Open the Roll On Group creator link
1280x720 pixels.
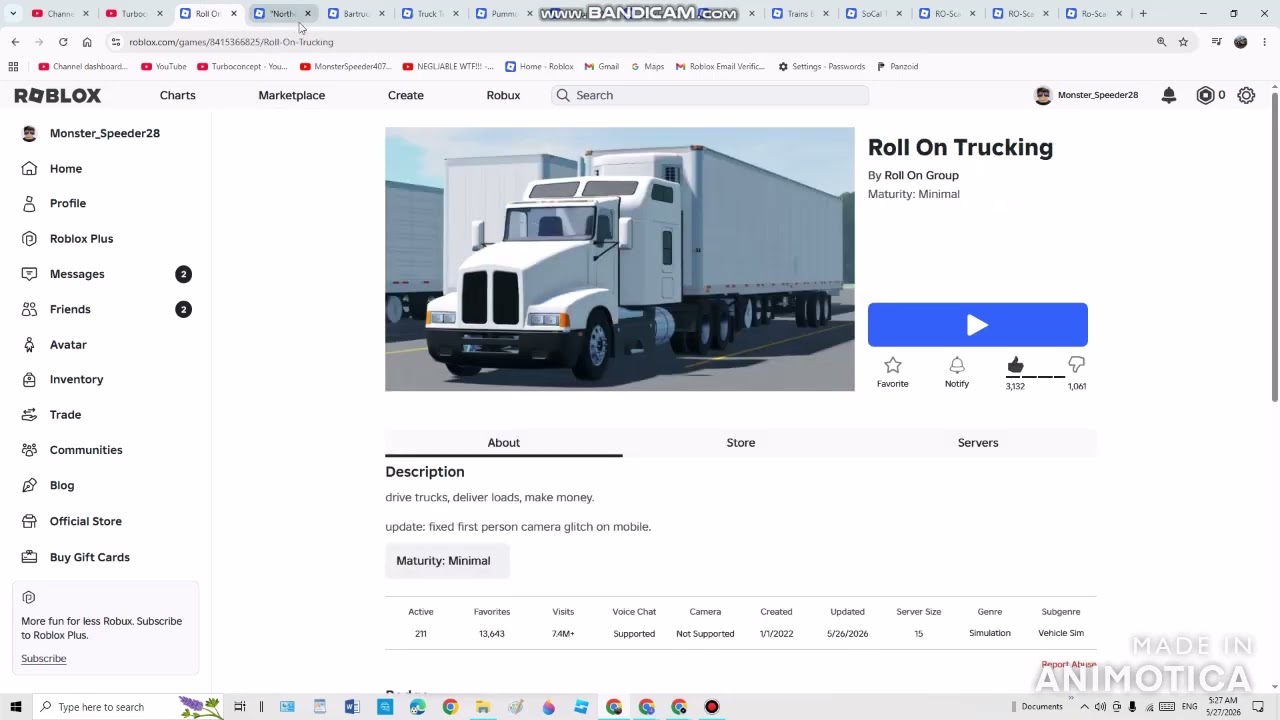921,175
